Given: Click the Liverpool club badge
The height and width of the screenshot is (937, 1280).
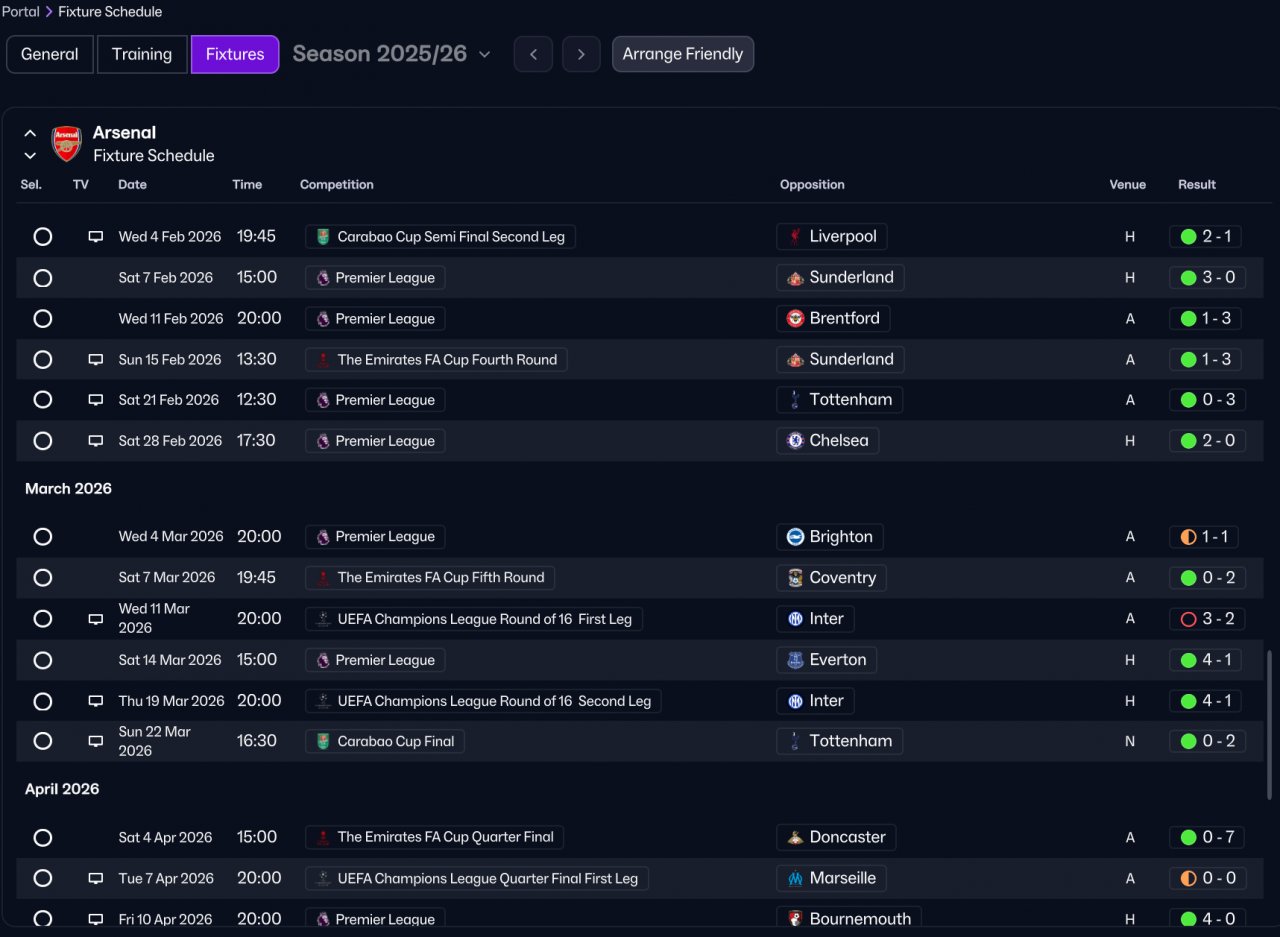Looking at the screenshot, I should point(795,237).
